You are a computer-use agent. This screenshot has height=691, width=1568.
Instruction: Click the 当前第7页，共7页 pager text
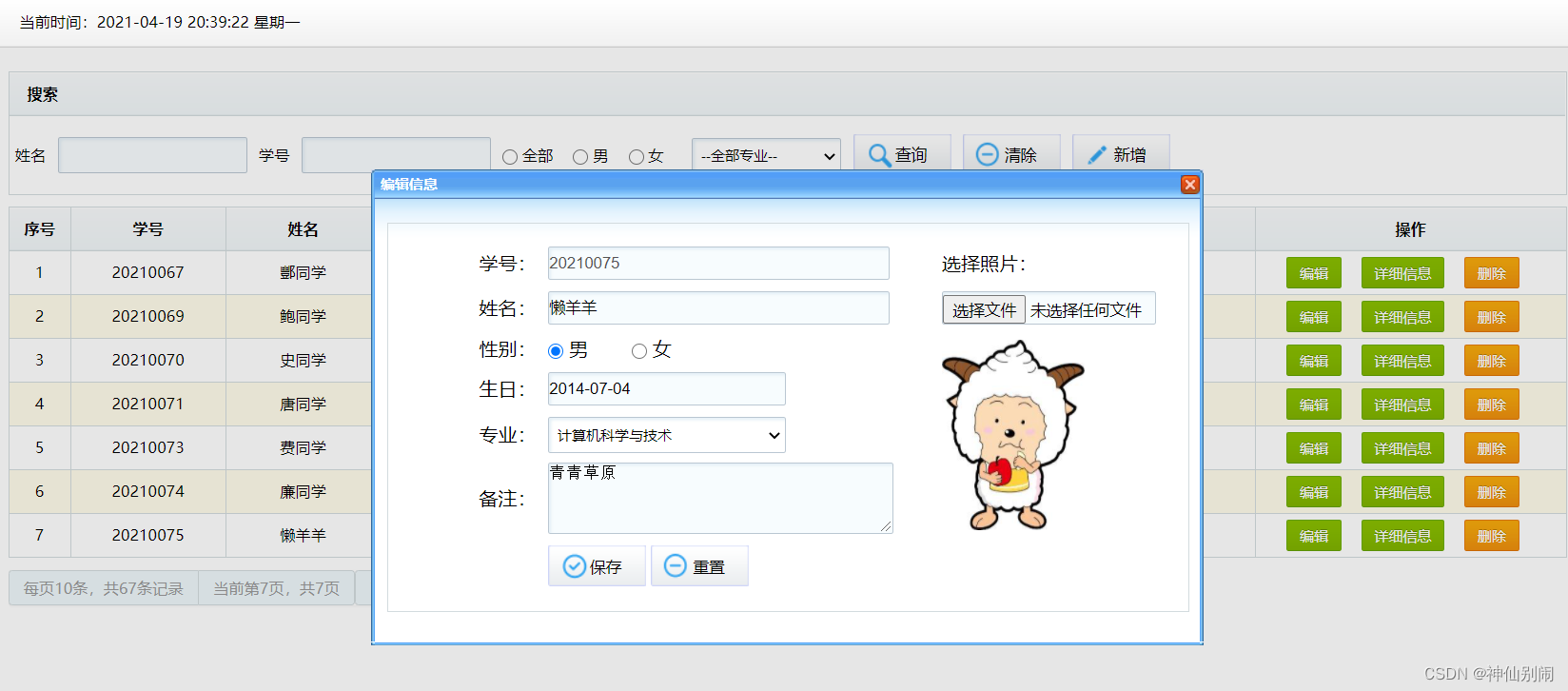tap(276, 588)
